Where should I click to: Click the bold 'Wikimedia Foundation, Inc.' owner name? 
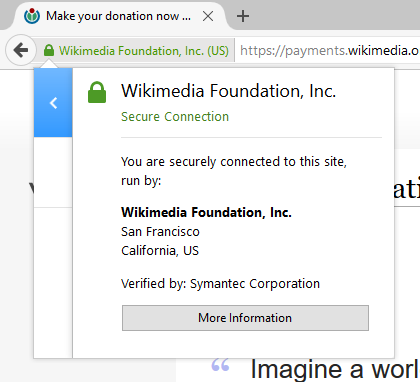click(206, 212)
